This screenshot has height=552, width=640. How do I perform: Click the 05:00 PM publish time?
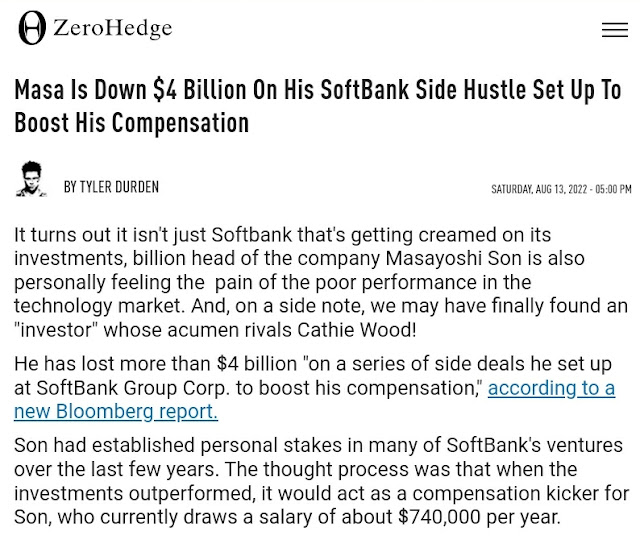613,189
